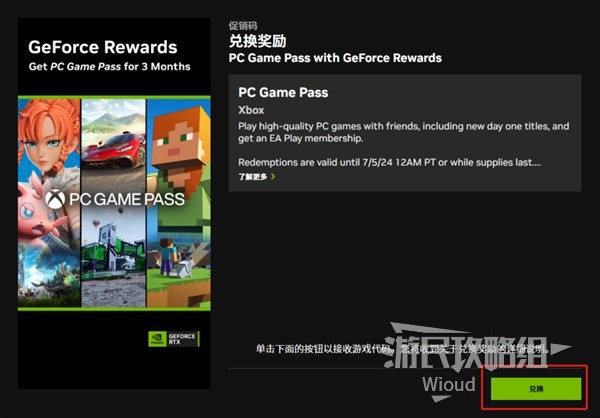Expand details via green chevron beside 了解更多
This screenshot has height=418, width=600.
273,176
